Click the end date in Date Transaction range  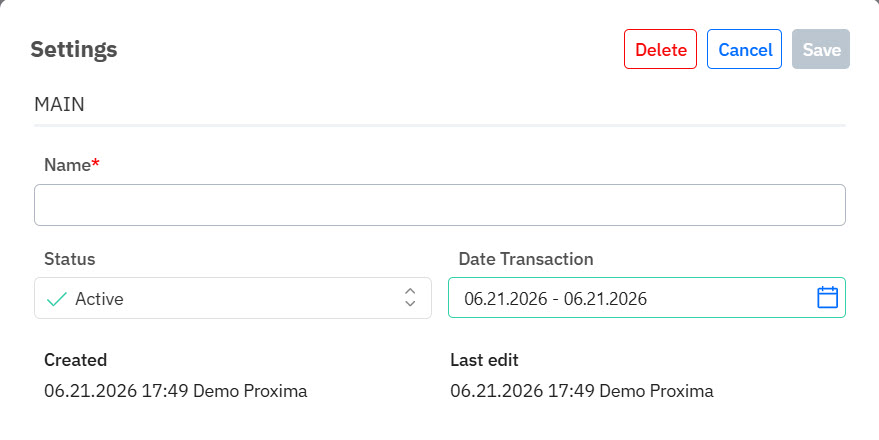click(x=605, y=299)
